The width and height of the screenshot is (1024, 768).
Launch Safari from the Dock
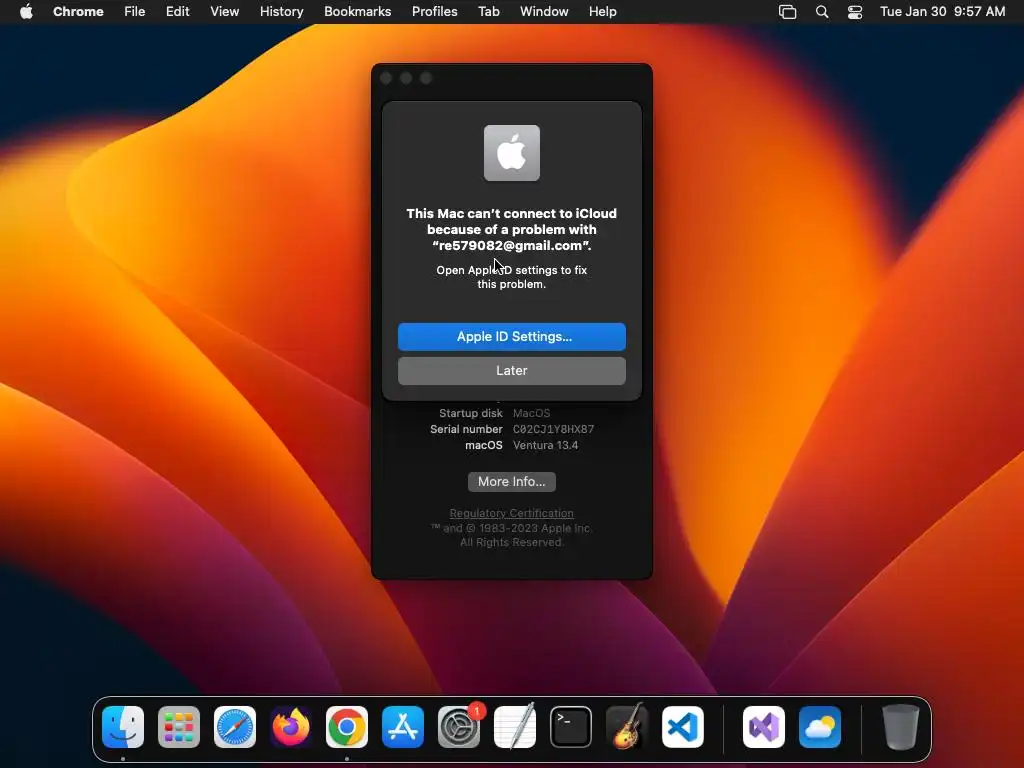pos(235,727)
